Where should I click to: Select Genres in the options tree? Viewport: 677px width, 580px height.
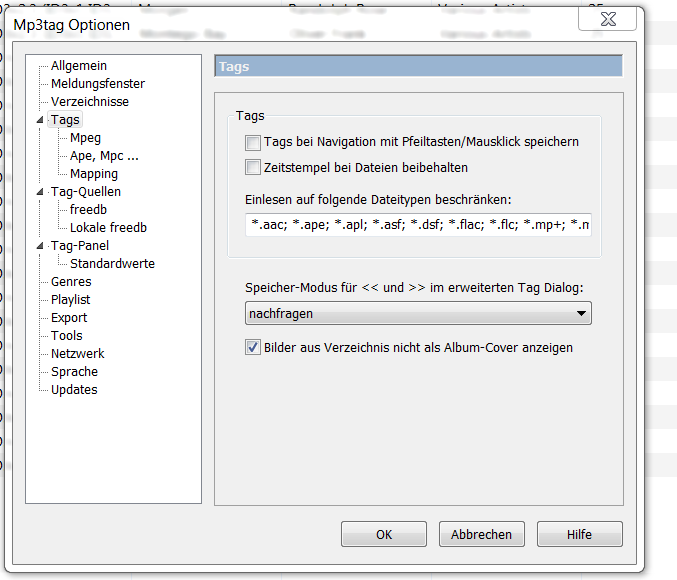71,282
